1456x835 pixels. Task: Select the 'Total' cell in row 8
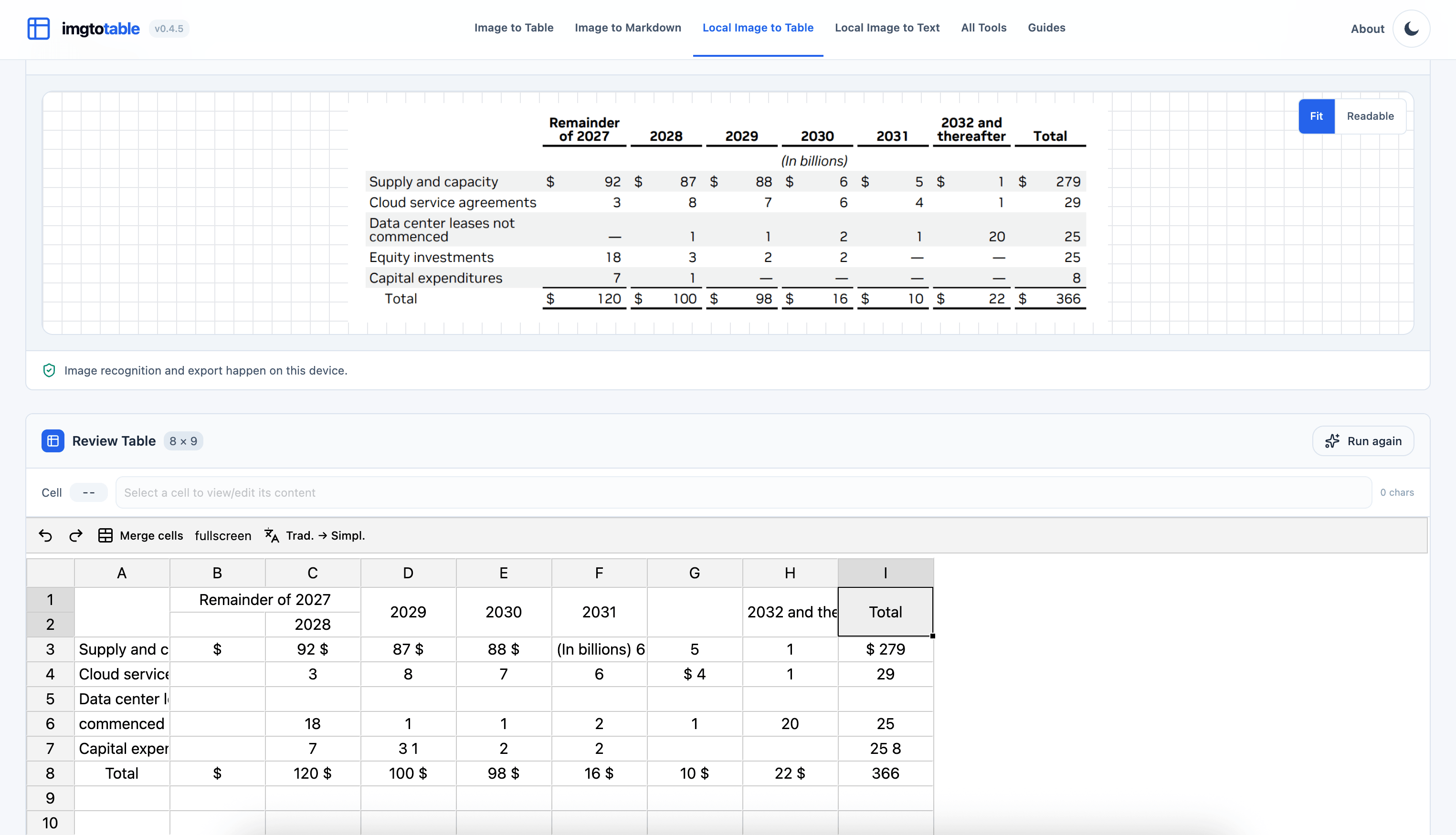pyautogui.click(x=122, y=772)
